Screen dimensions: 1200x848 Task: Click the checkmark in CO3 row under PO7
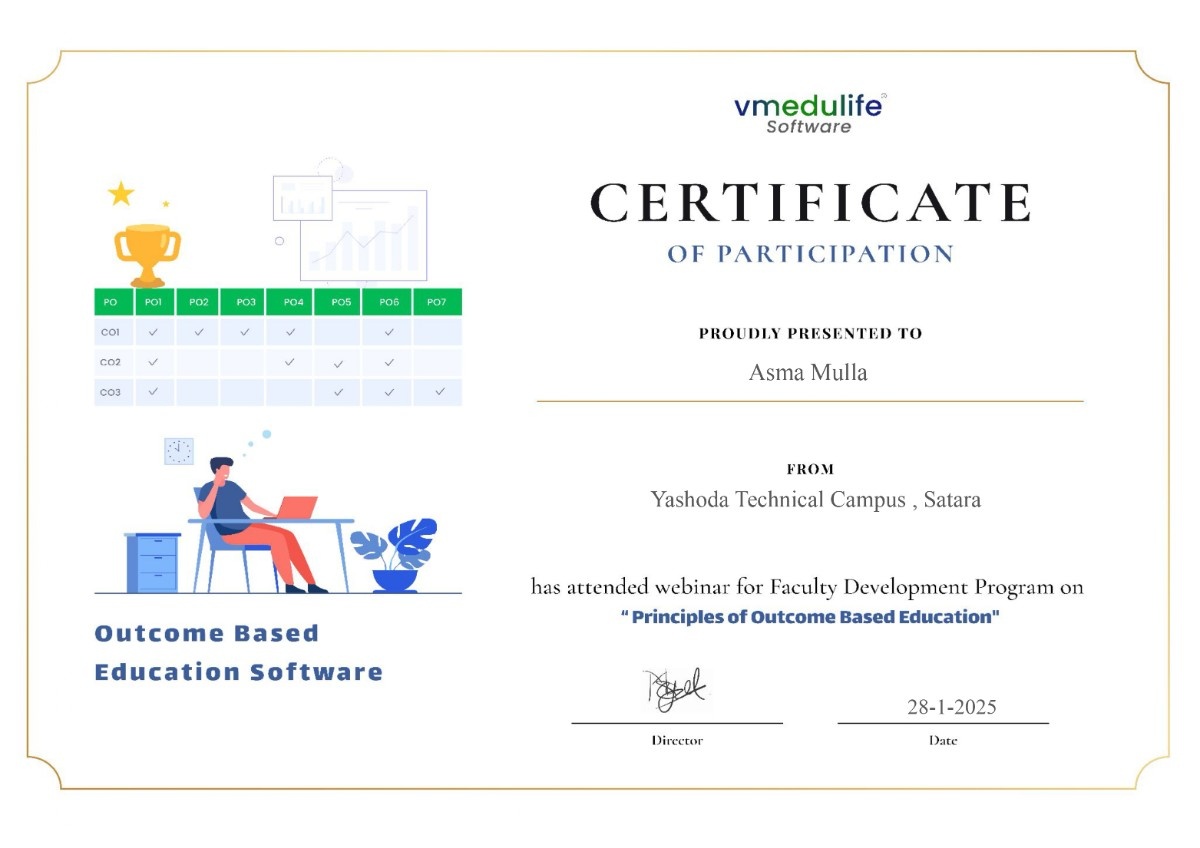pyautogui.click(x=439, y=392)
